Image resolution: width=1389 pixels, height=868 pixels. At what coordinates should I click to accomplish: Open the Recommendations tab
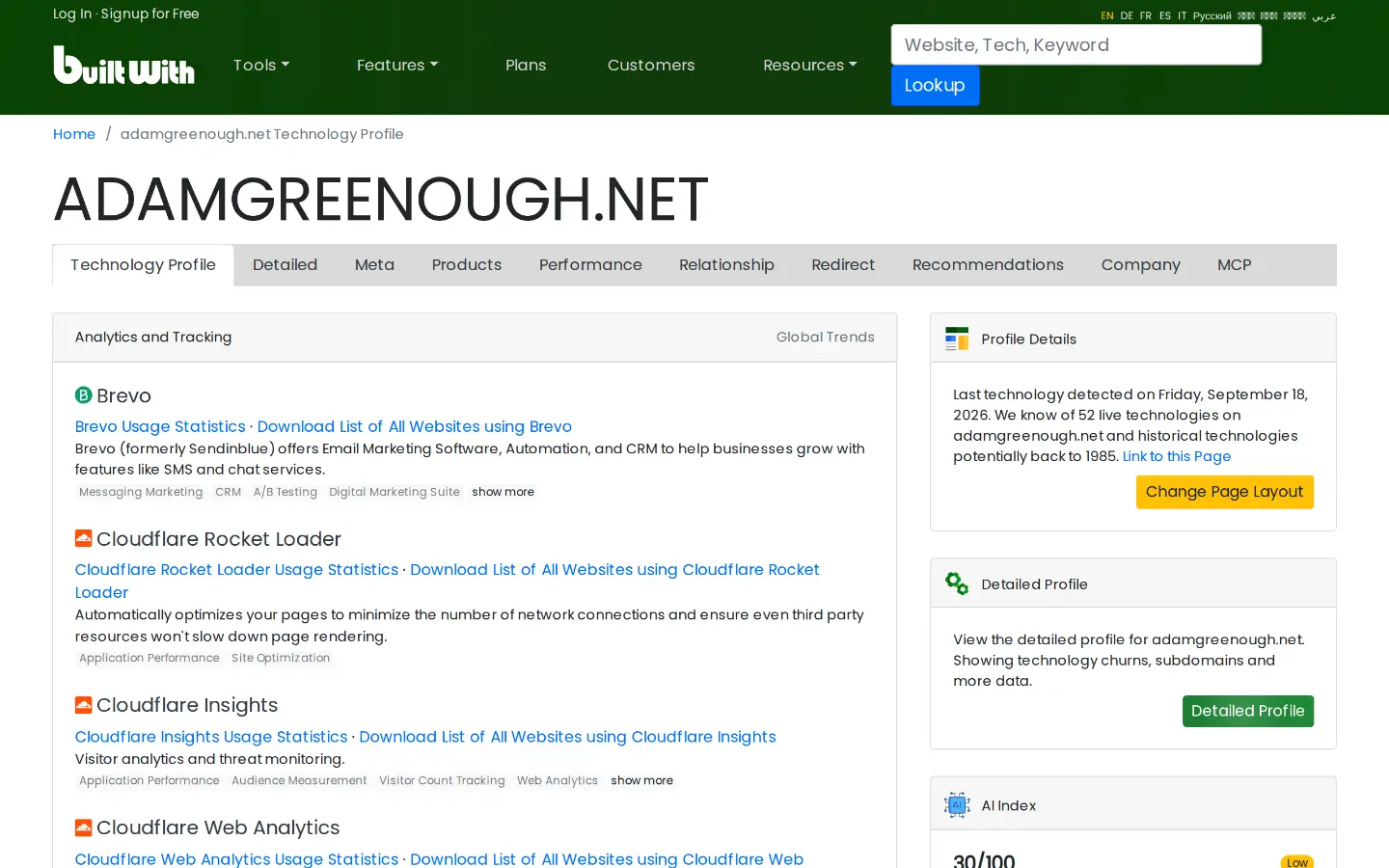(x=988, y=264)
